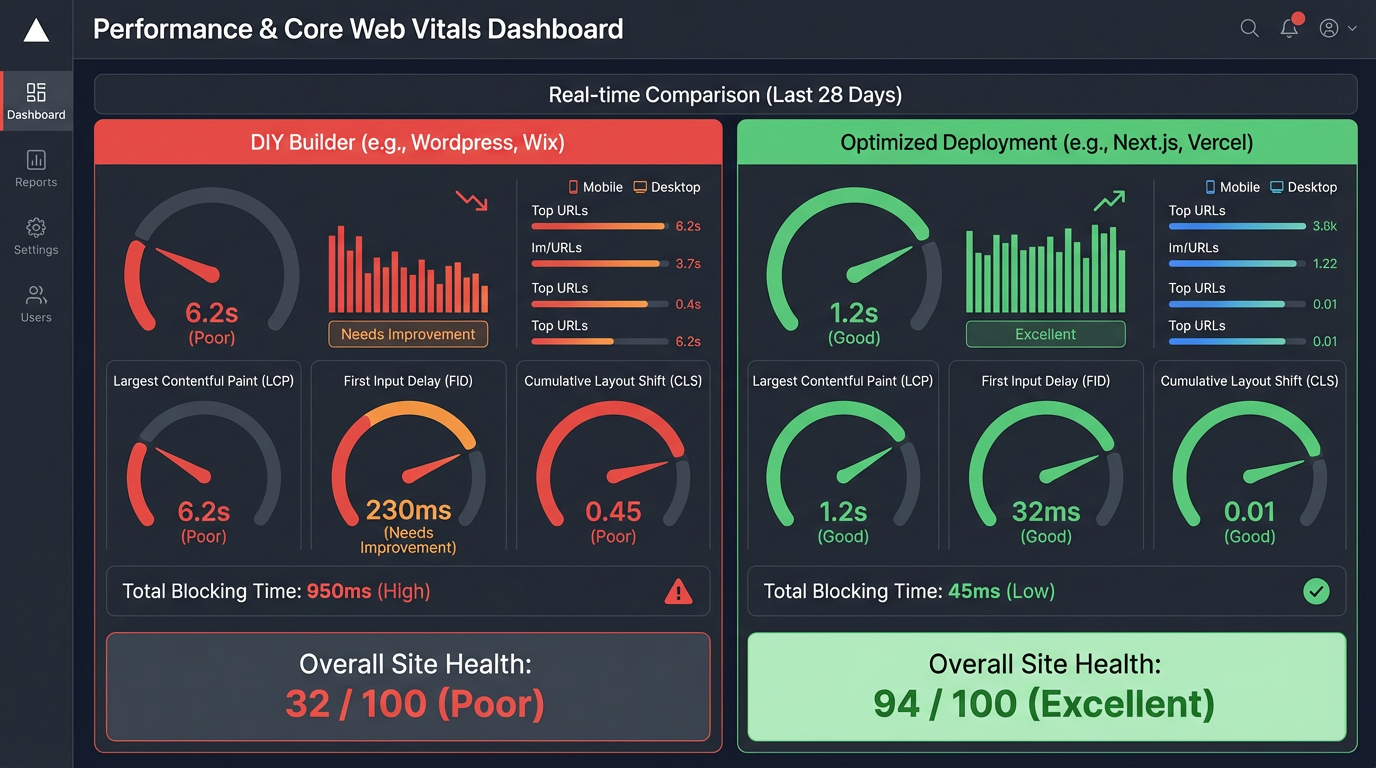Click the Excellent badge
Viewport: 1376px width, 768px height.
click(x=1045, y=334)
